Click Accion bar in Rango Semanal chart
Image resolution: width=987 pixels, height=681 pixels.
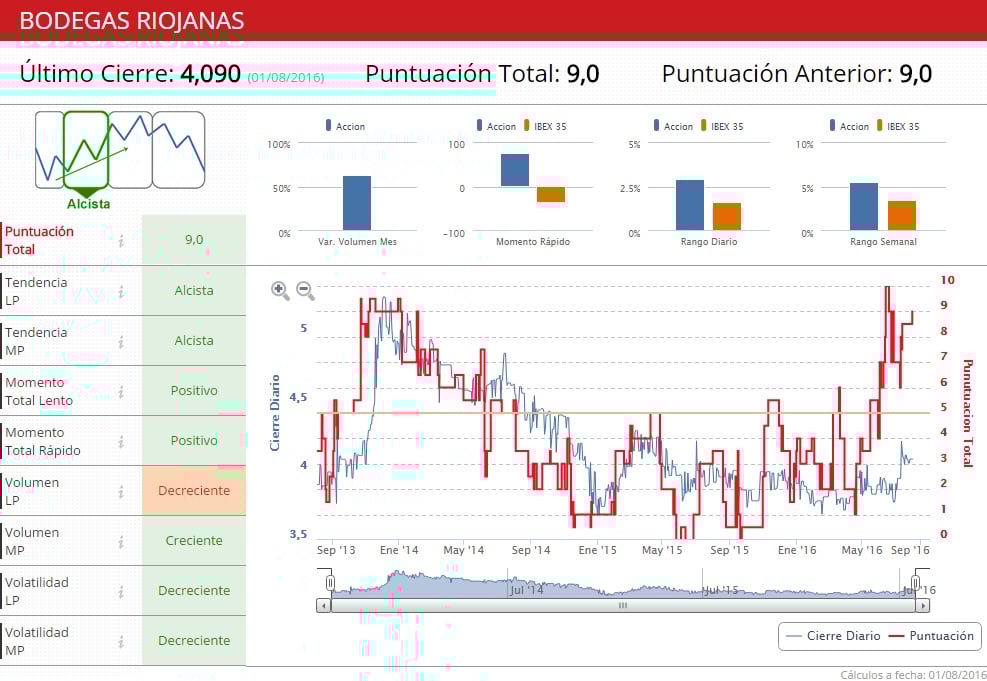[864, 206]
